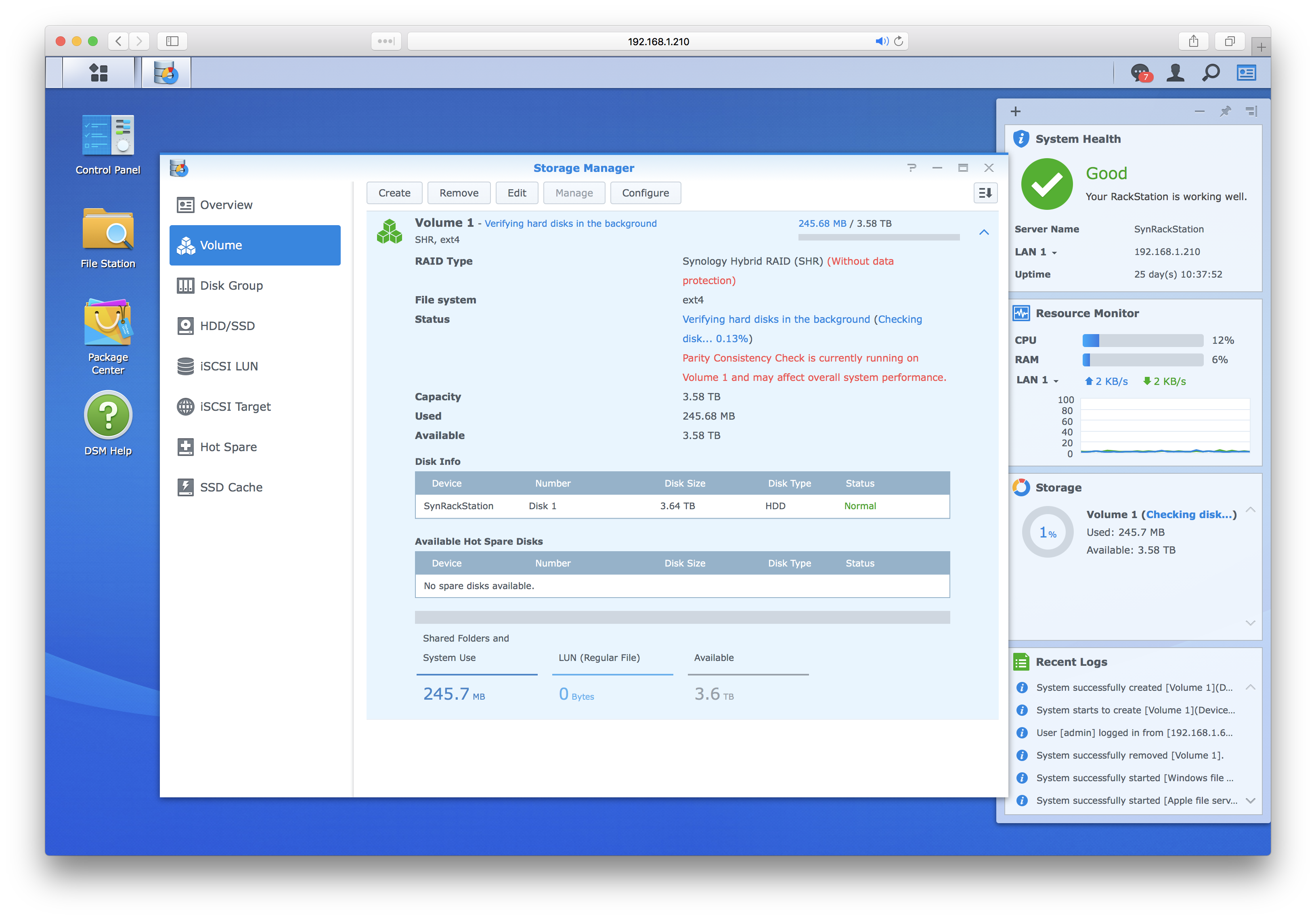Pin the widget panel
This screenshot has width=1316, height=920.
1226,111
